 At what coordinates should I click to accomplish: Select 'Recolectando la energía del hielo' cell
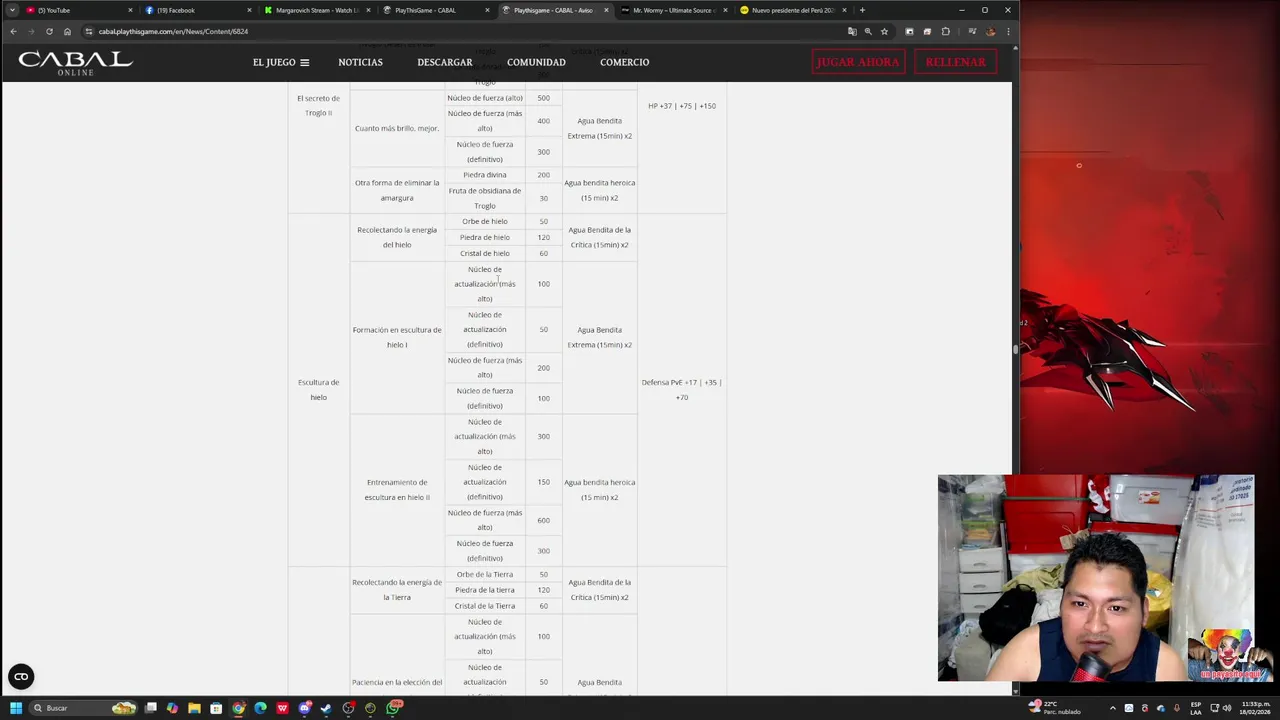pos(397,237)
